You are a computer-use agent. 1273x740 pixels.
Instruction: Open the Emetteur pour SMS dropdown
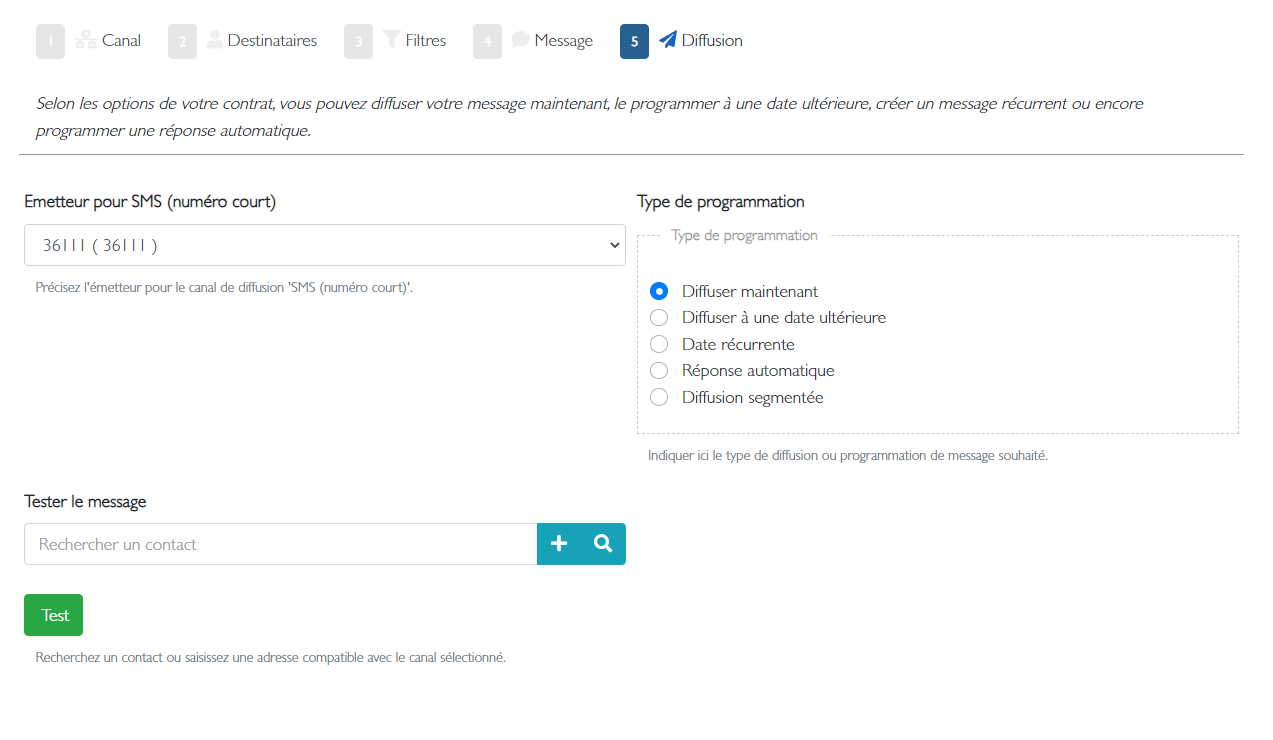pyautogui.click(x=325, y=245)
